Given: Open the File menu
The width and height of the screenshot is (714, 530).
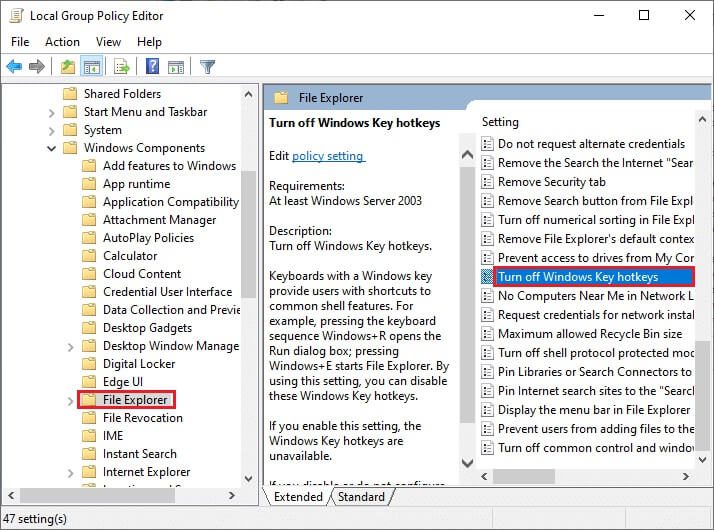Looking at the screenshot, I should pos(20,42).
